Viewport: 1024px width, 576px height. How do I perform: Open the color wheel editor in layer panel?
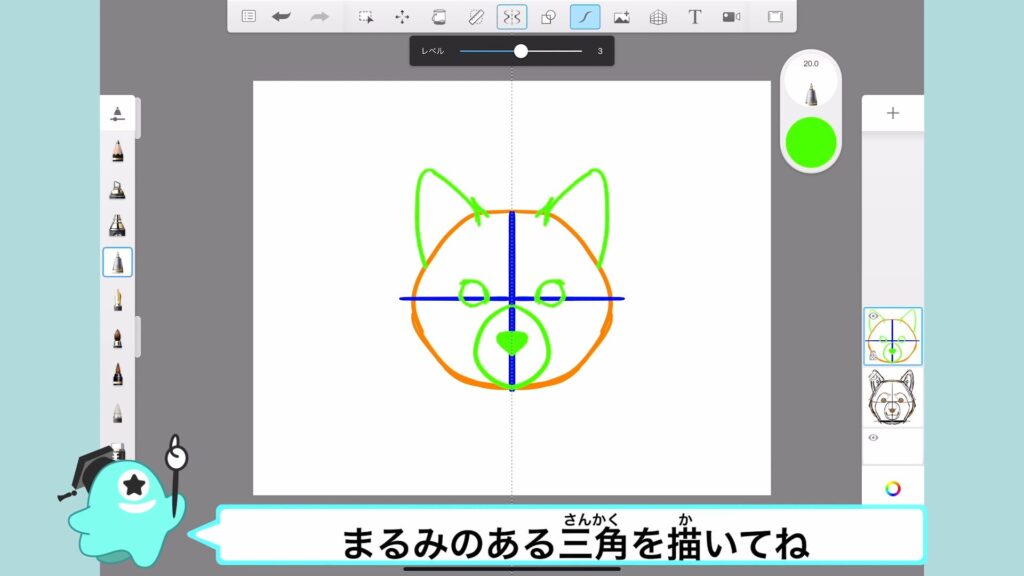coord(893,488)
